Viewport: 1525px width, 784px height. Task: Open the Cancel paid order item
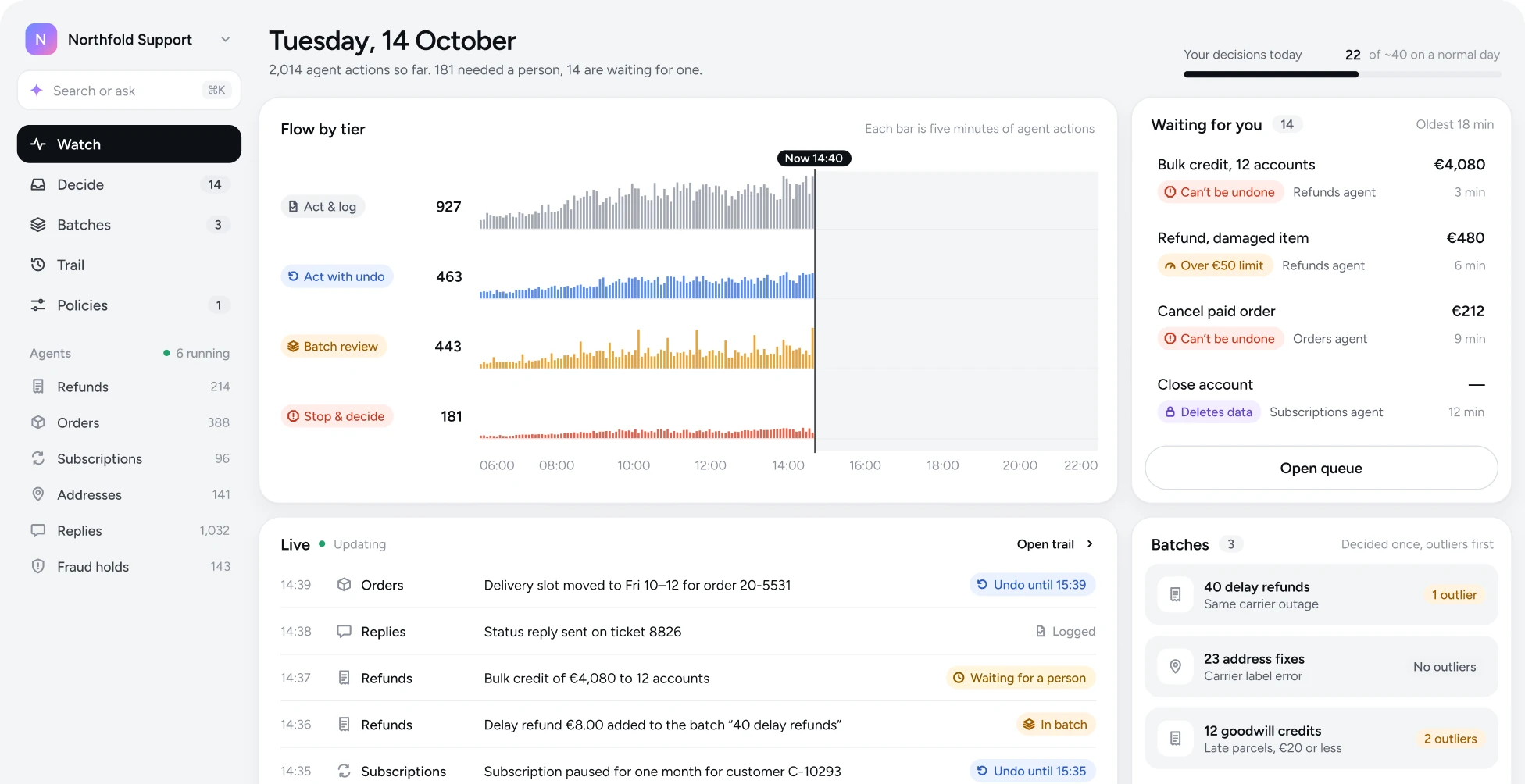click(1321, 325)
